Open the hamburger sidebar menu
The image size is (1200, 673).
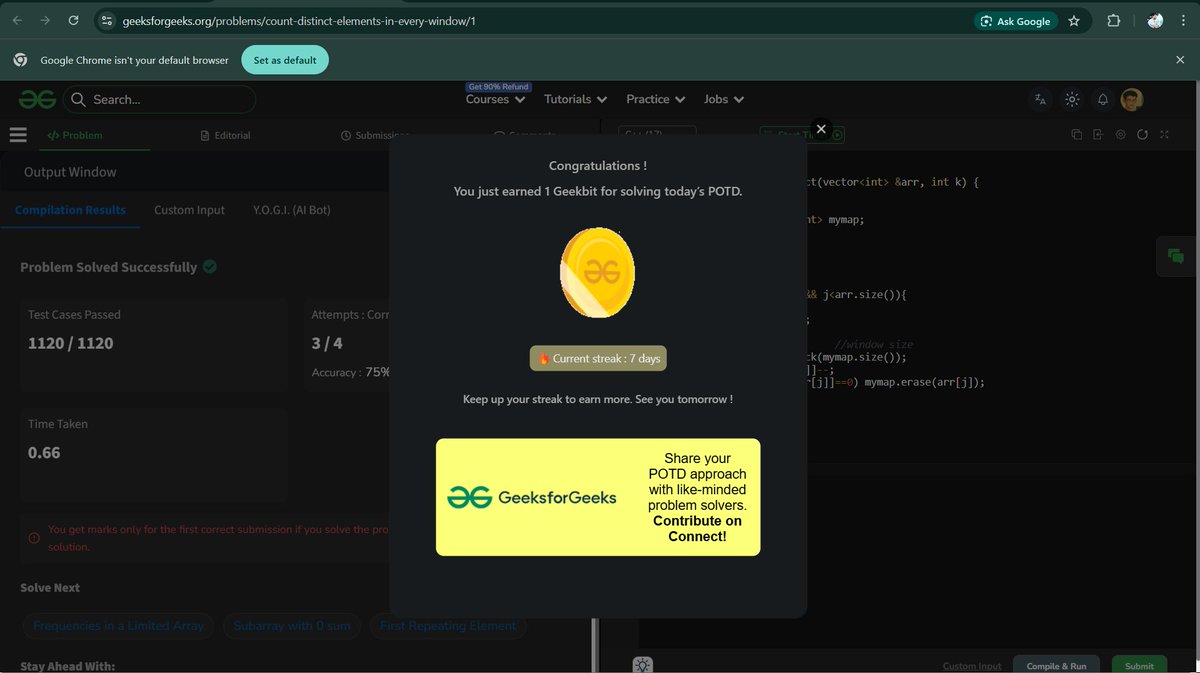coord(17,134)
